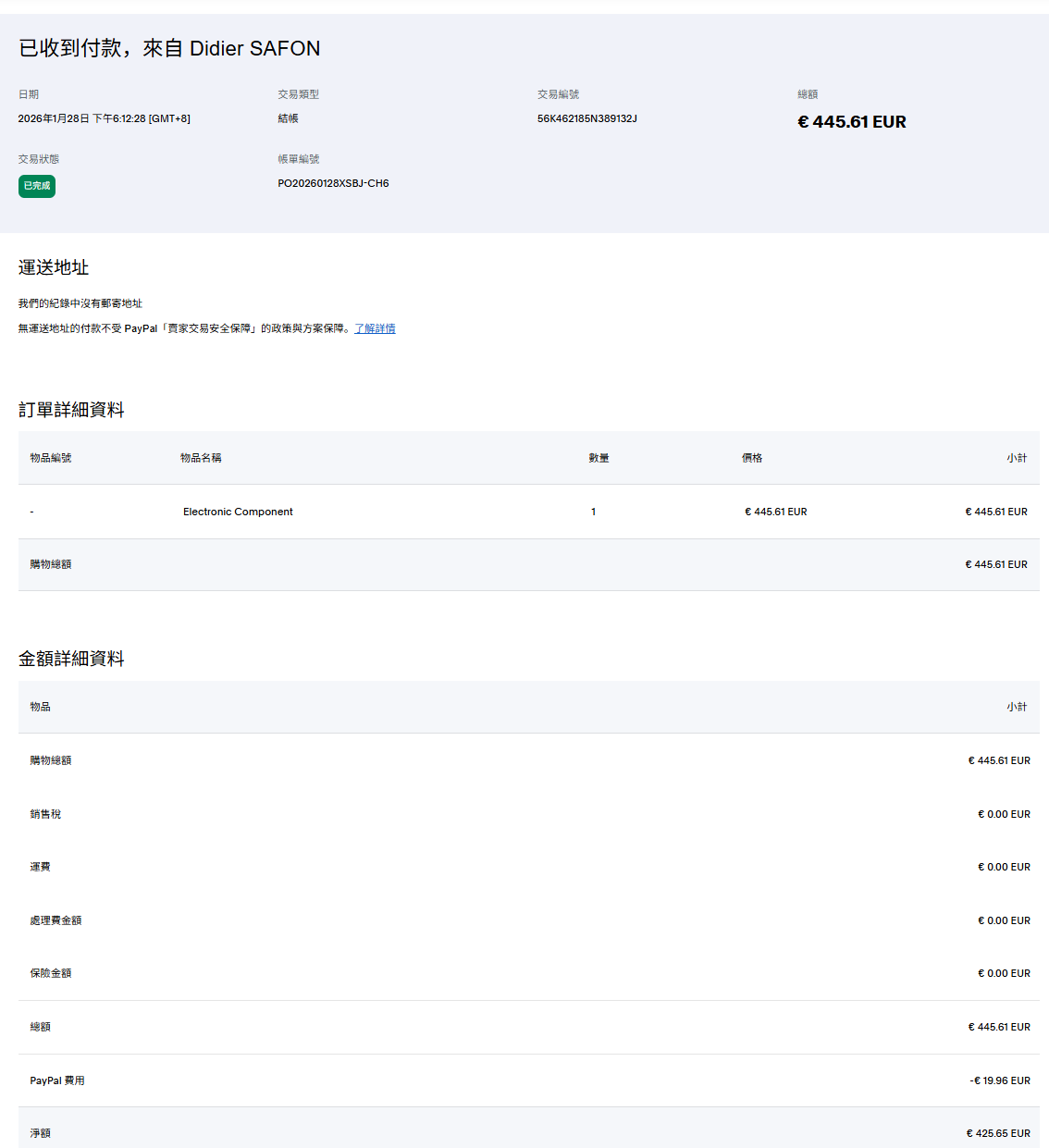
Task: Click the 物品名稱 column header
Action: click(x=201, y=458)
